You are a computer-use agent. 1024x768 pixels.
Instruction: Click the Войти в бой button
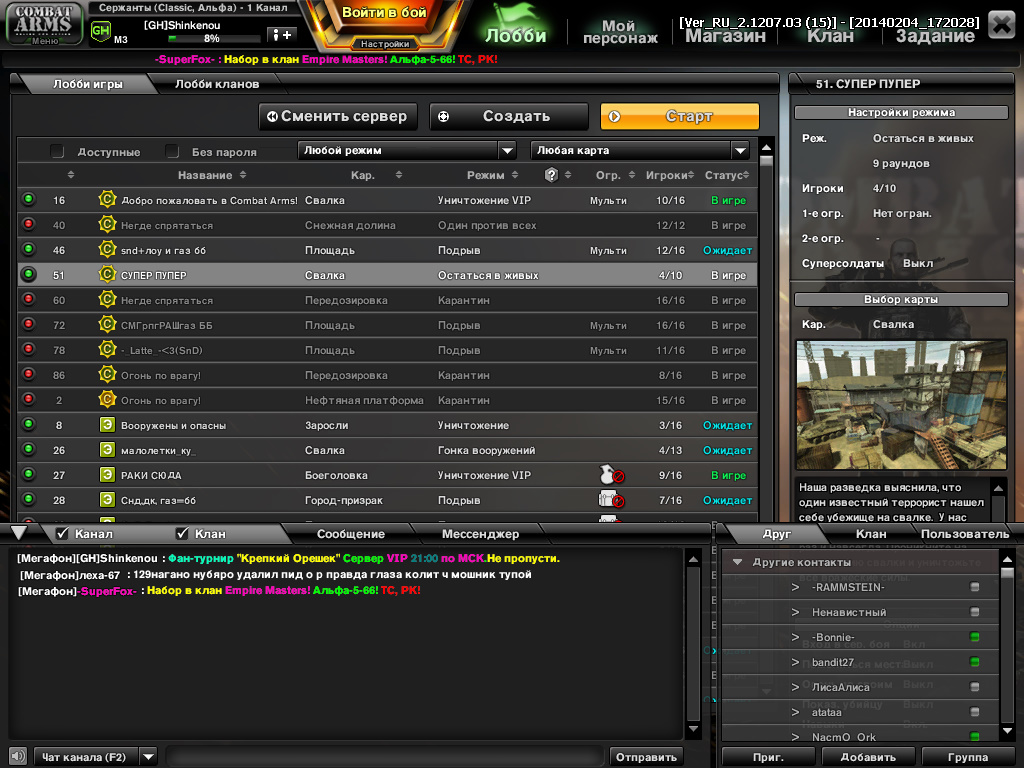pyautogui.click(x=384, y=13)
